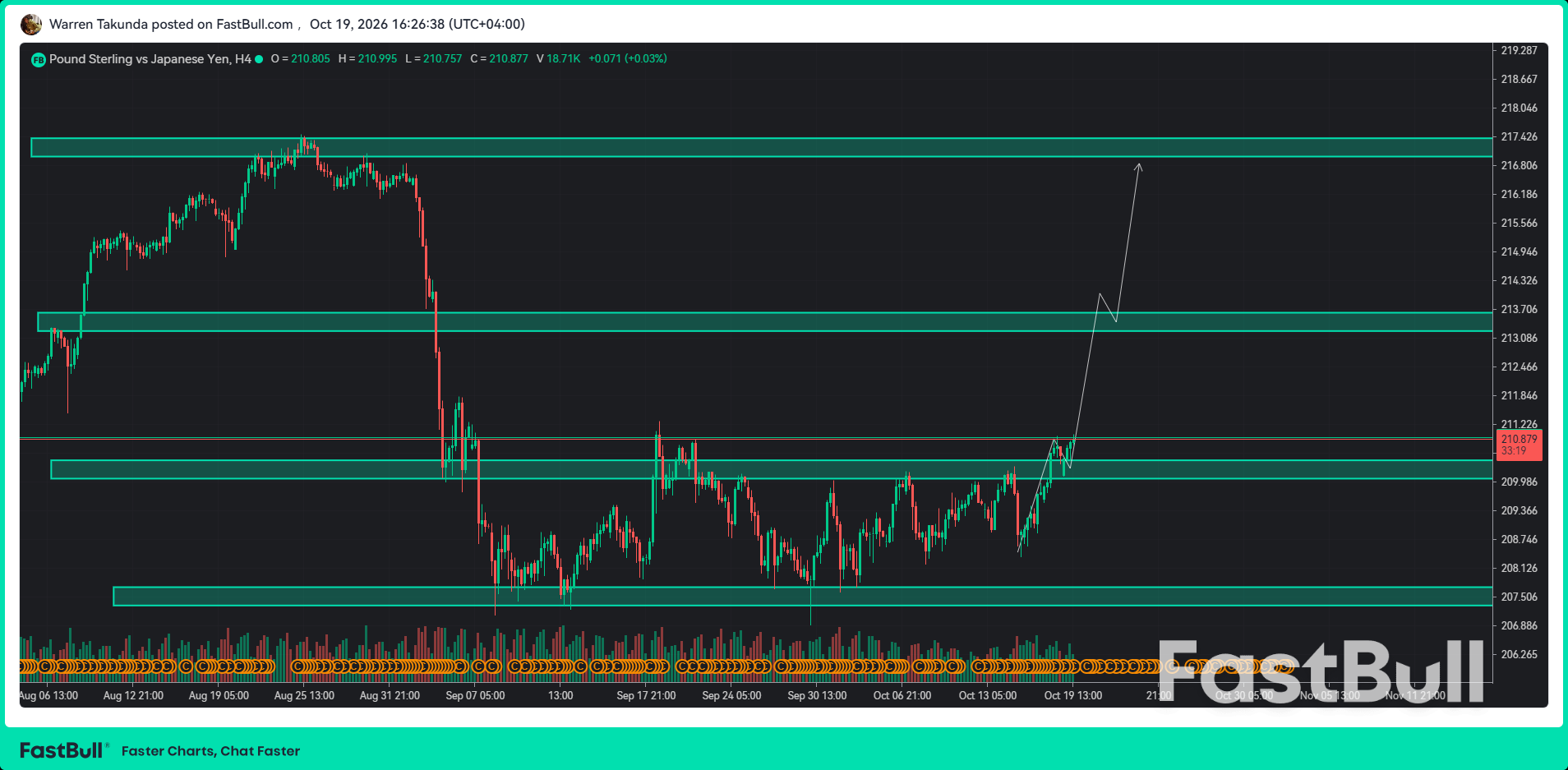Click the Faster Charts, Chat Faster tagline

(x=210, y=751)
